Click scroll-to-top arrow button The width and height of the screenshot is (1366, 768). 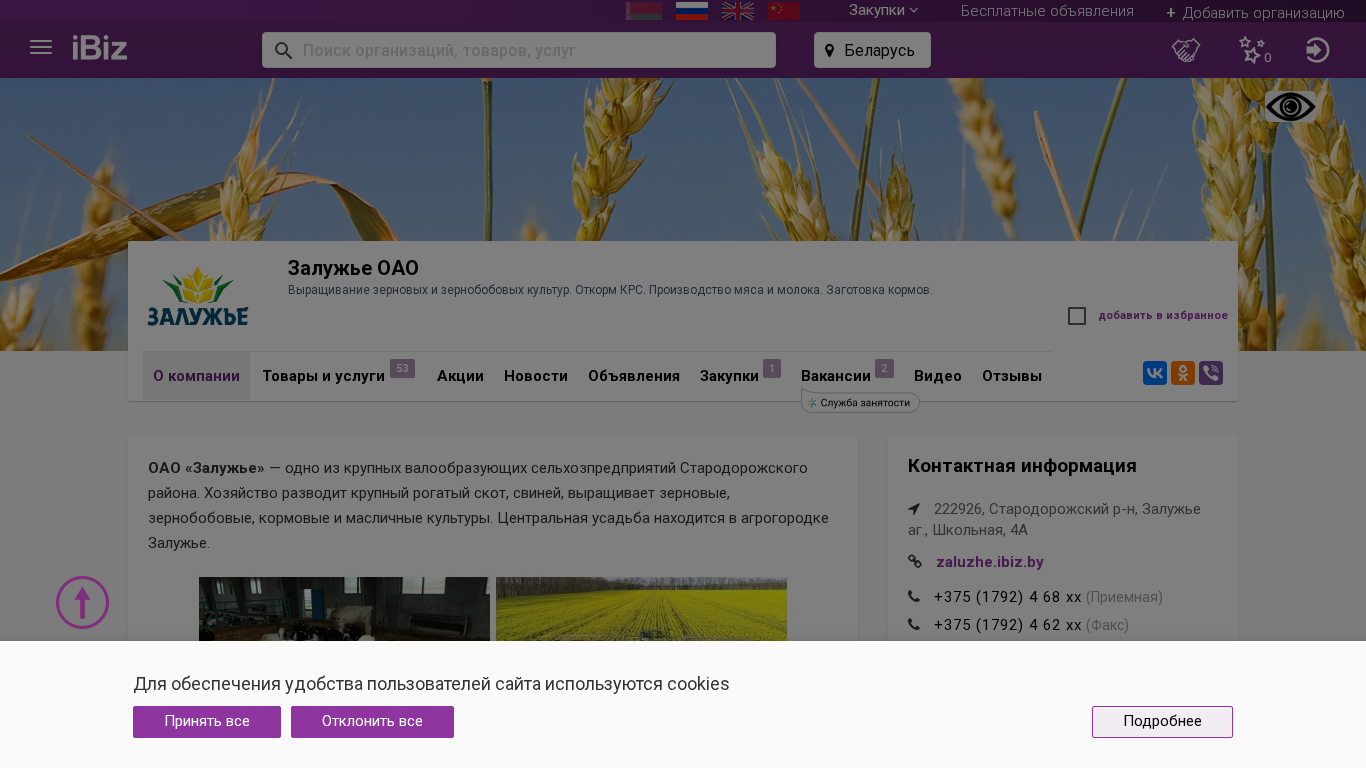82,602
